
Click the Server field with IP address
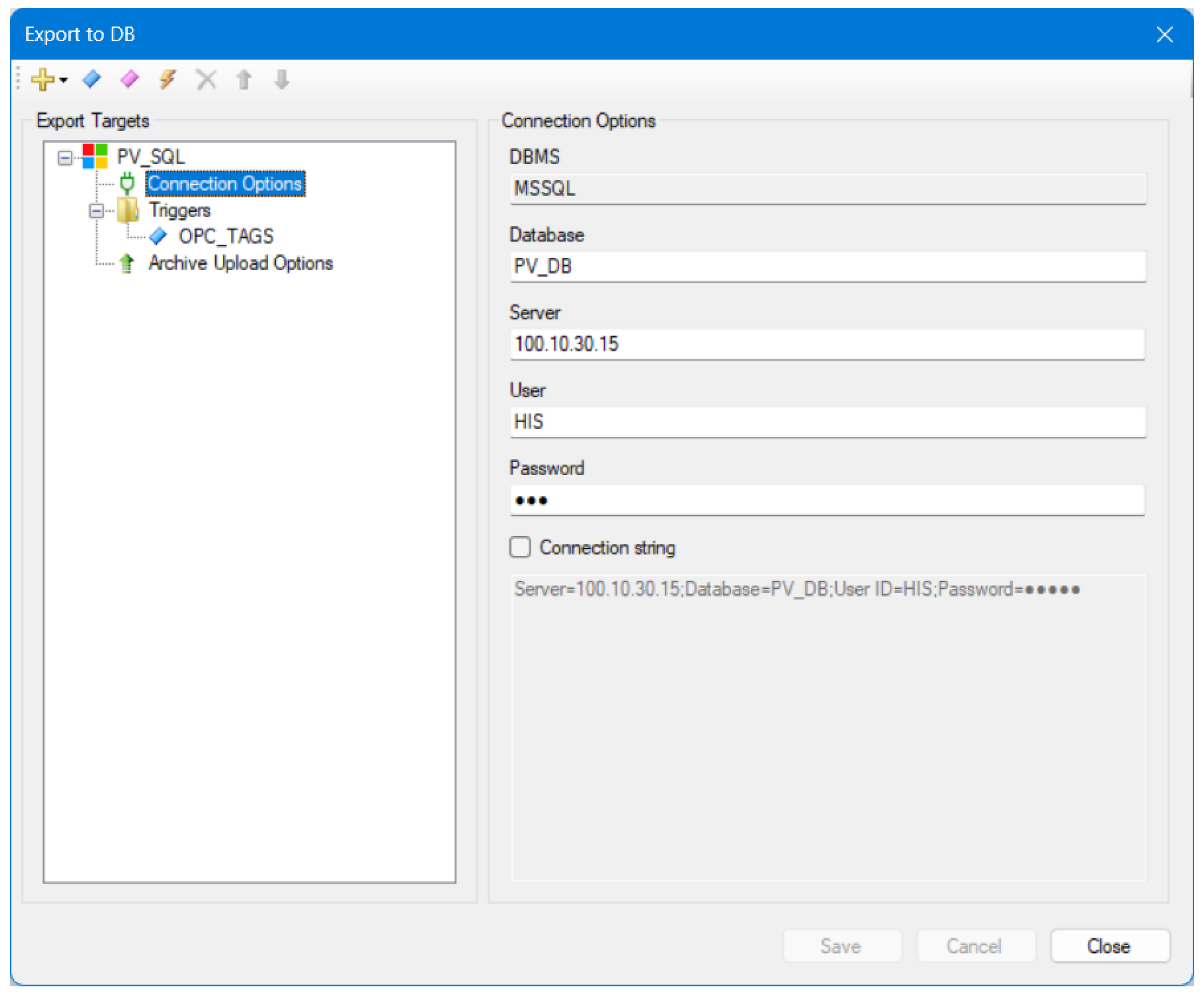828,345
